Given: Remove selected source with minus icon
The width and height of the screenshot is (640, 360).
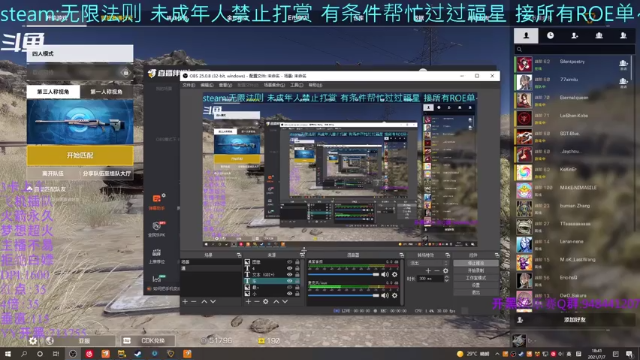Looking at the screenshot, I should pyautogui.click(x=257, y=301).
